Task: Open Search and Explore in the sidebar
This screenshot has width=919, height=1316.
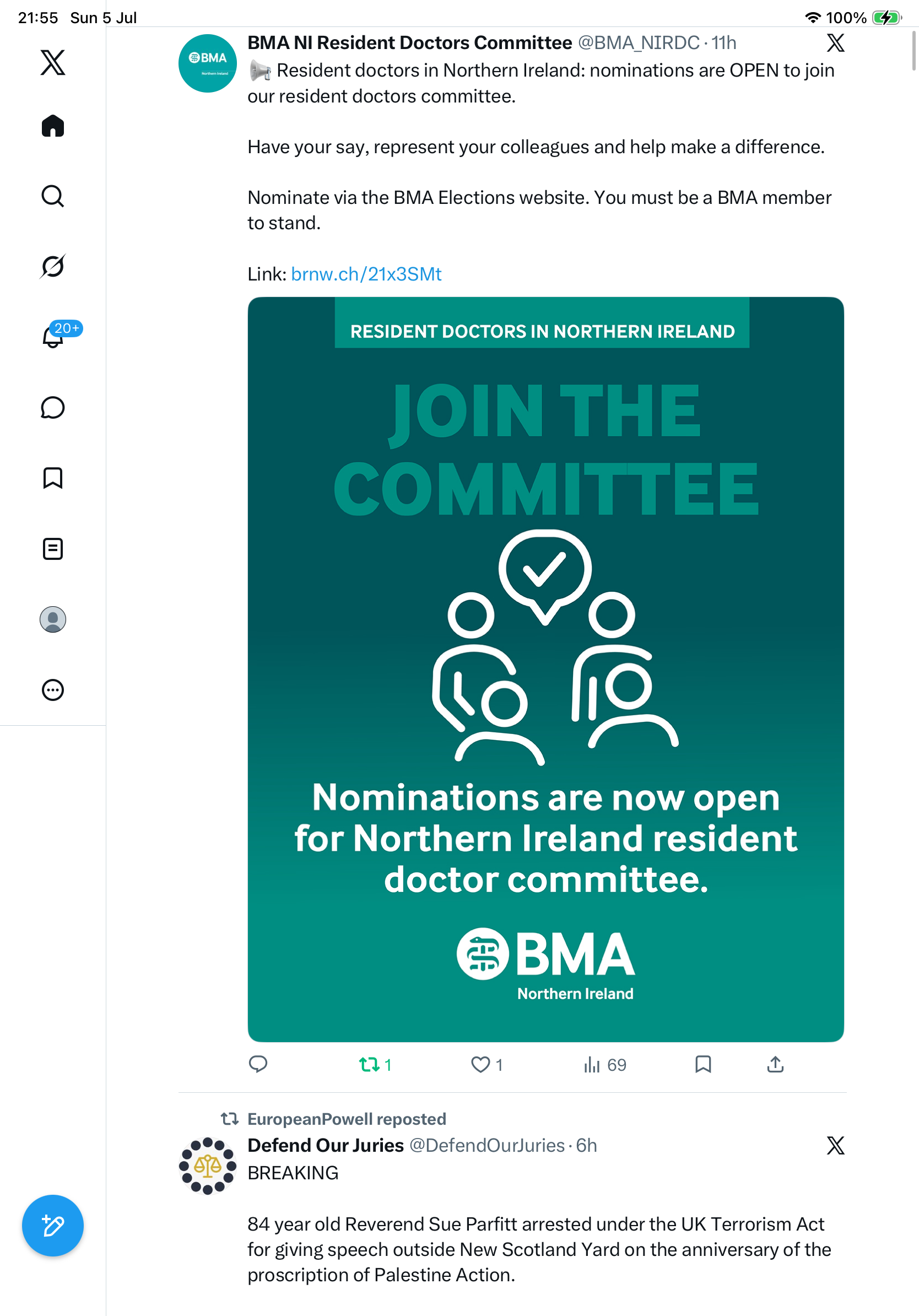Action: [x=53, y=196]
